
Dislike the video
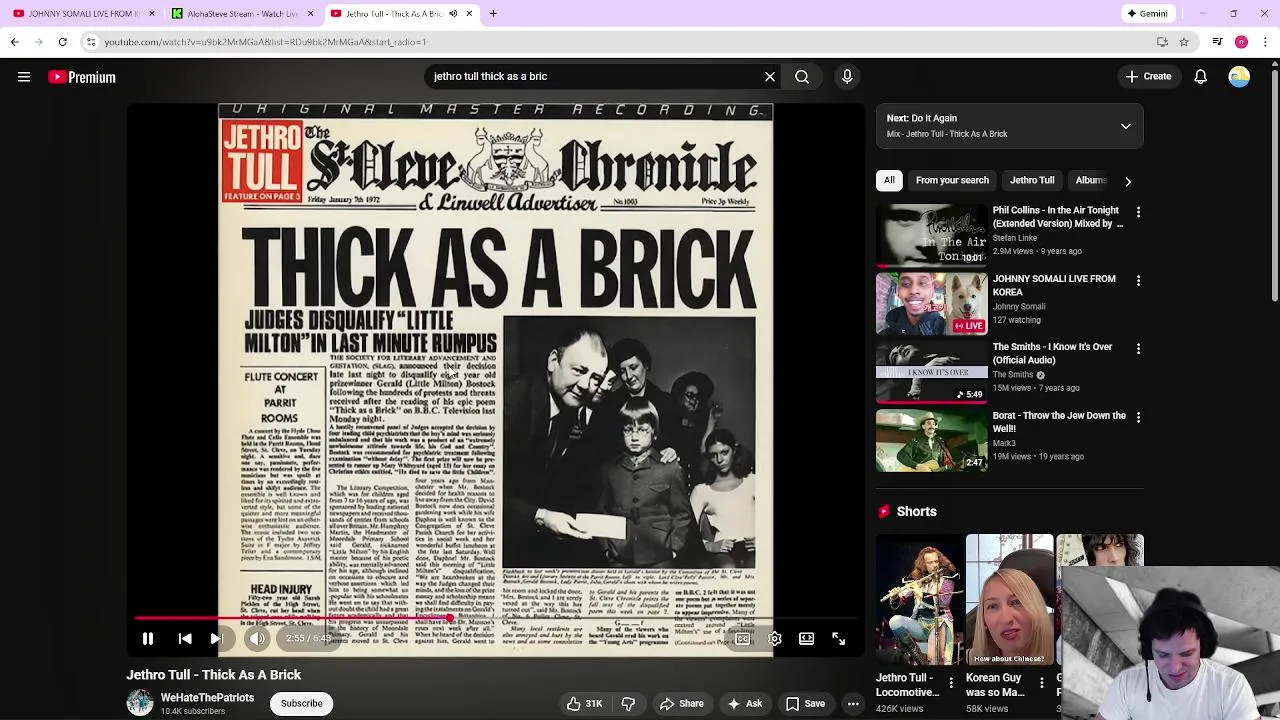tap(628, 703)
